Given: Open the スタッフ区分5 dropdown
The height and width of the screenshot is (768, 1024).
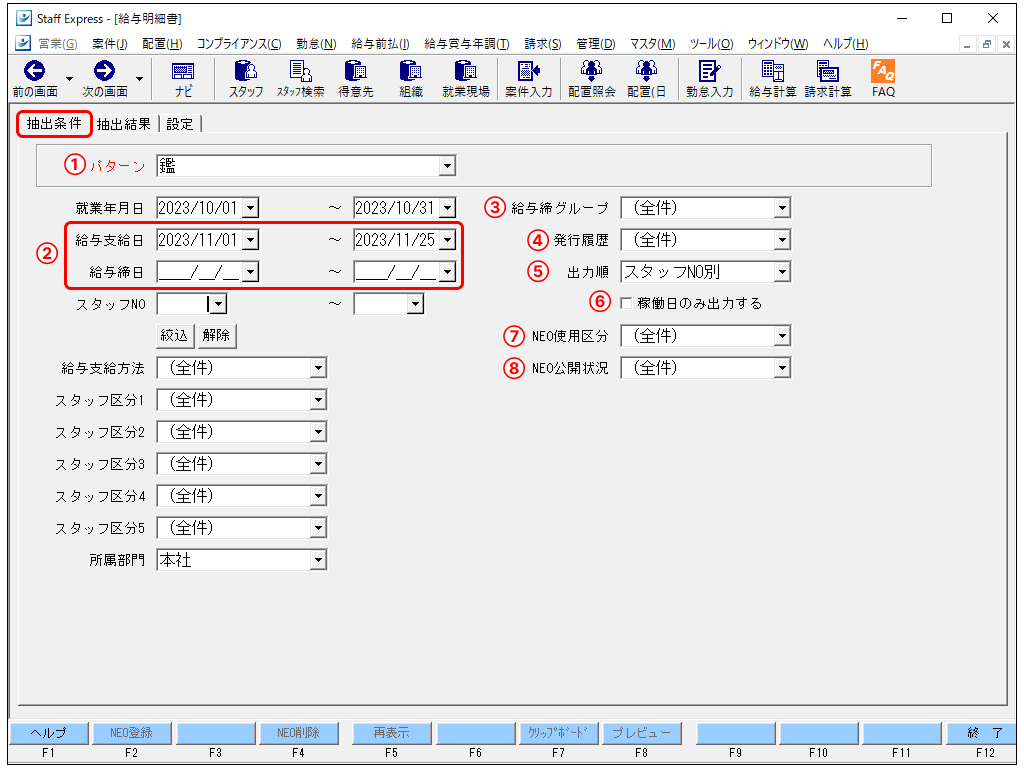Looking at the screenshot, I should (x=318, y=528).
